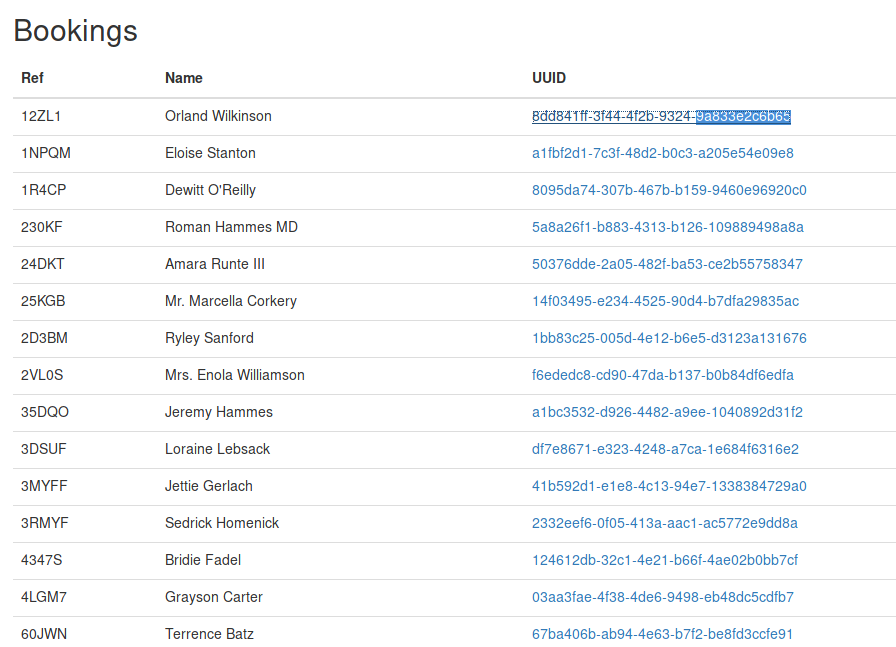Follow Amara Runte III UUID link

click(667, 264)
